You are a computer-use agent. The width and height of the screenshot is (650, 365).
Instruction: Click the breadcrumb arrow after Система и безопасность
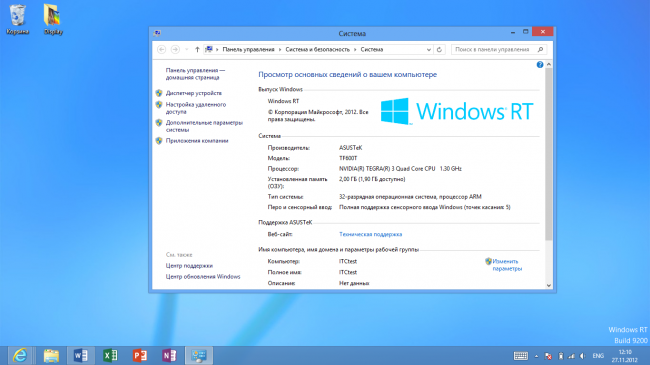pos(355,49)
